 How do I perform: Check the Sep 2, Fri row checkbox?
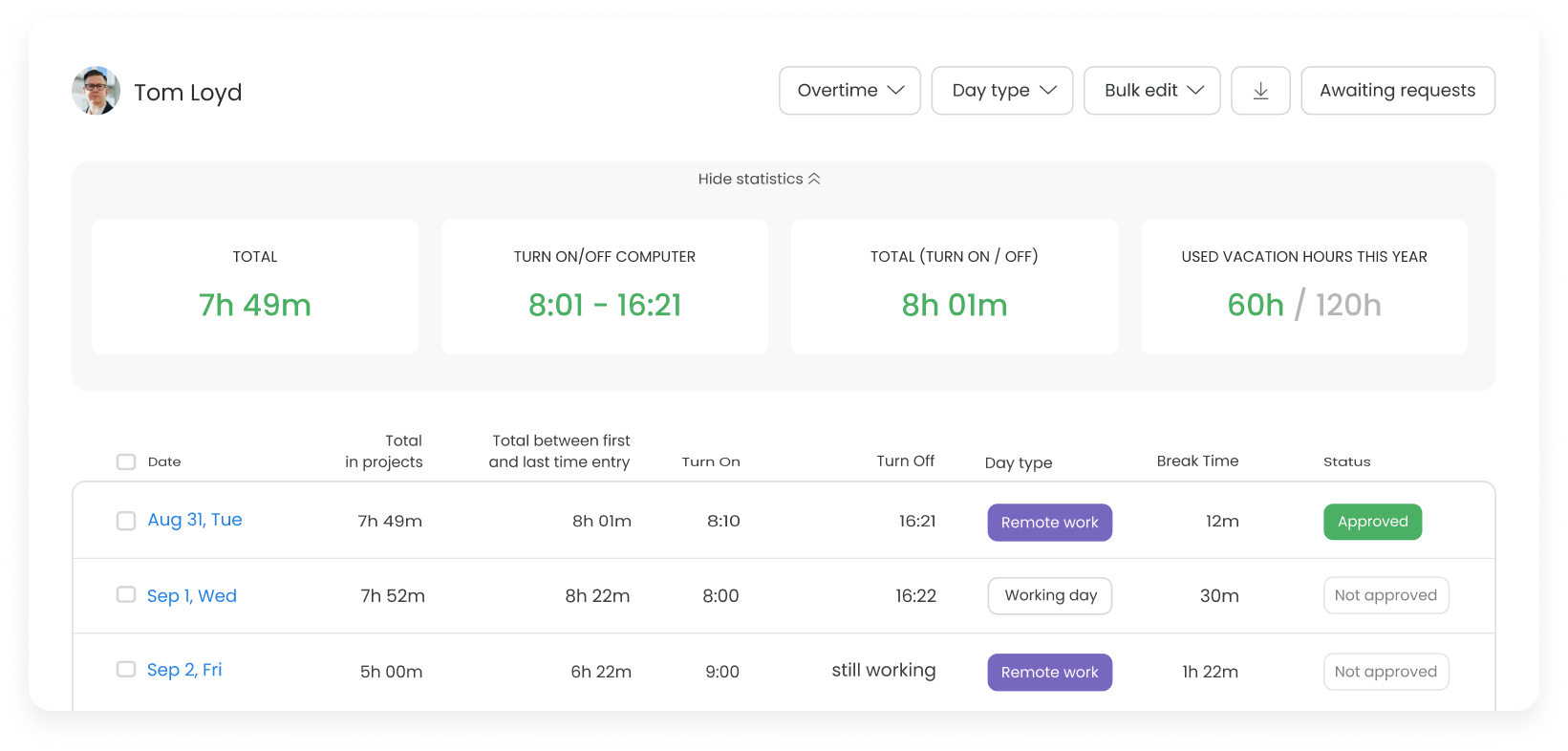[x=126, y=669]
